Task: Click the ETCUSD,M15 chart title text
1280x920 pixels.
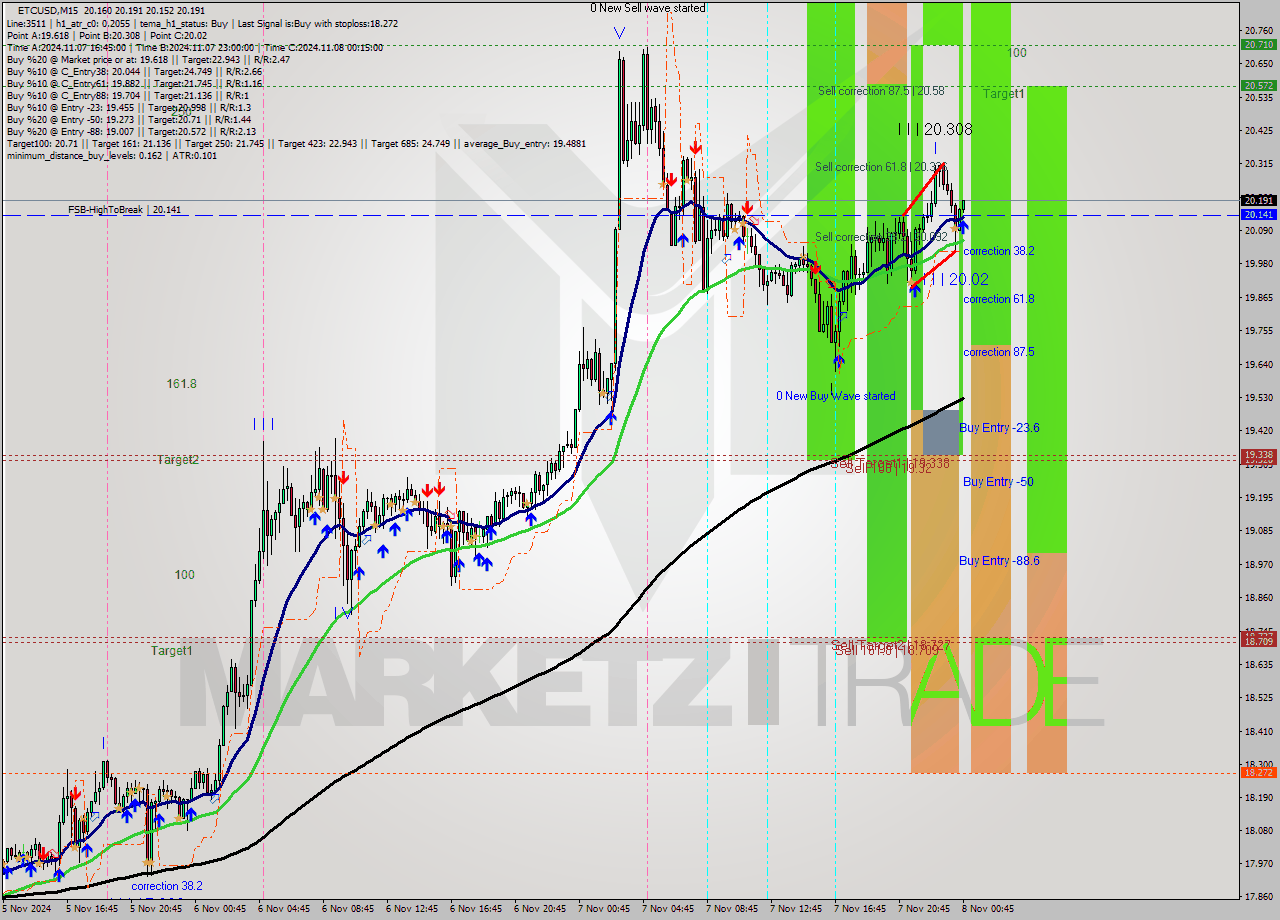Action: pos(48,9)
